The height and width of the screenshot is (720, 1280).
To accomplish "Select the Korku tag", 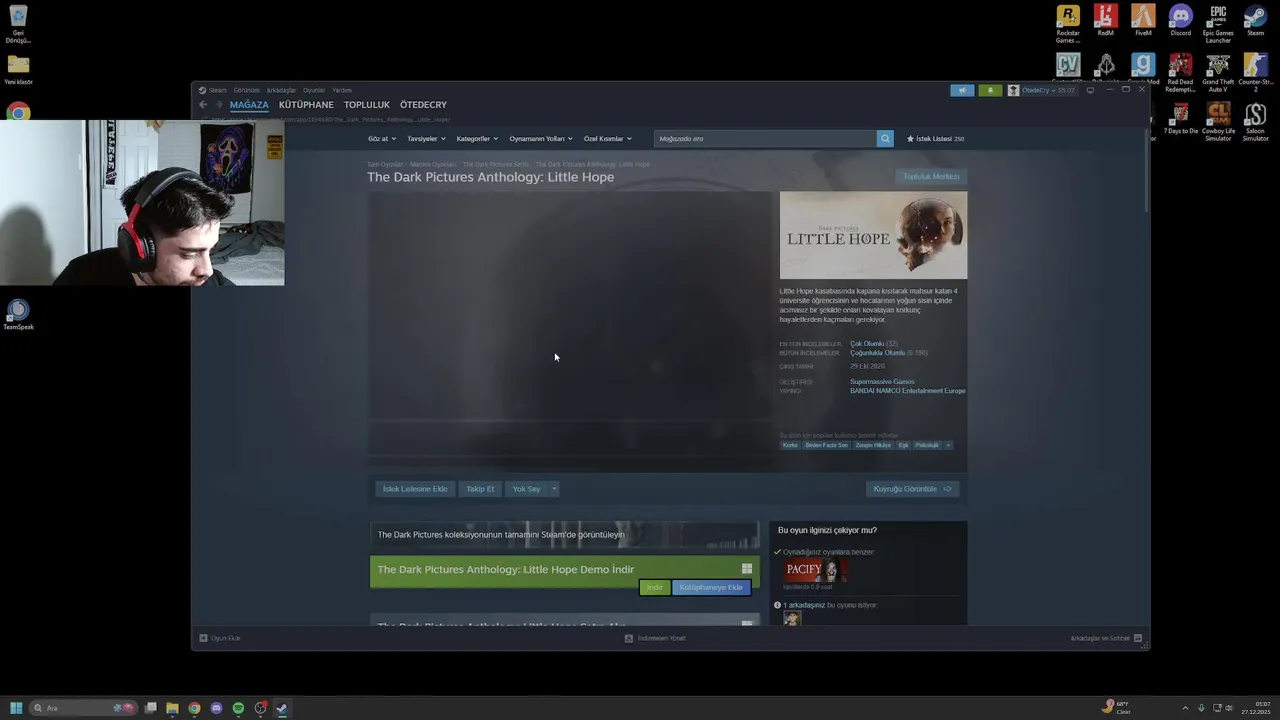I will (x=790, y=445).
